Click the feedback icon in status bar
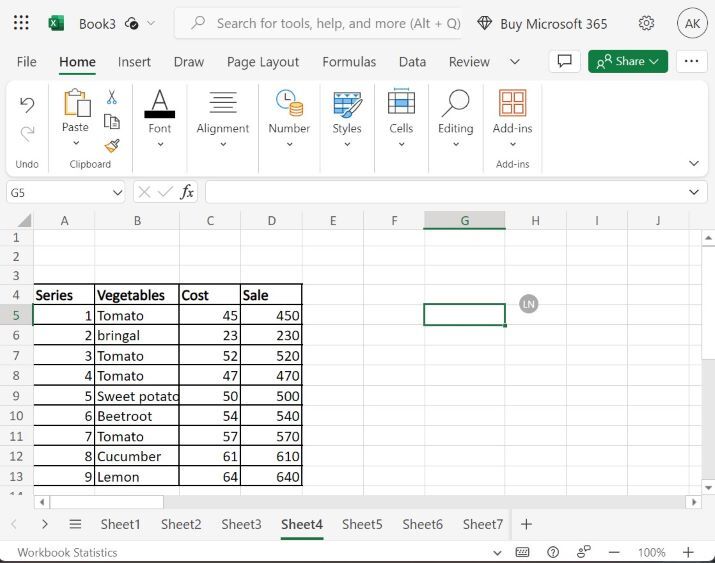Screen dimensions: 715x563 coord(584,552)
